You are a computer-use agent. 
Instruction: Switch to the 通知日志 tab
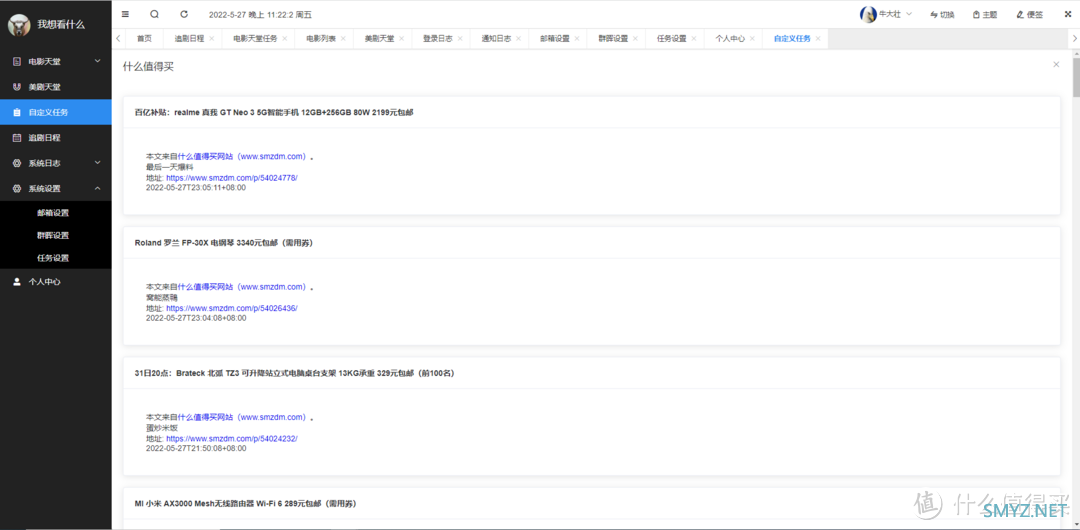coord(497,39)
